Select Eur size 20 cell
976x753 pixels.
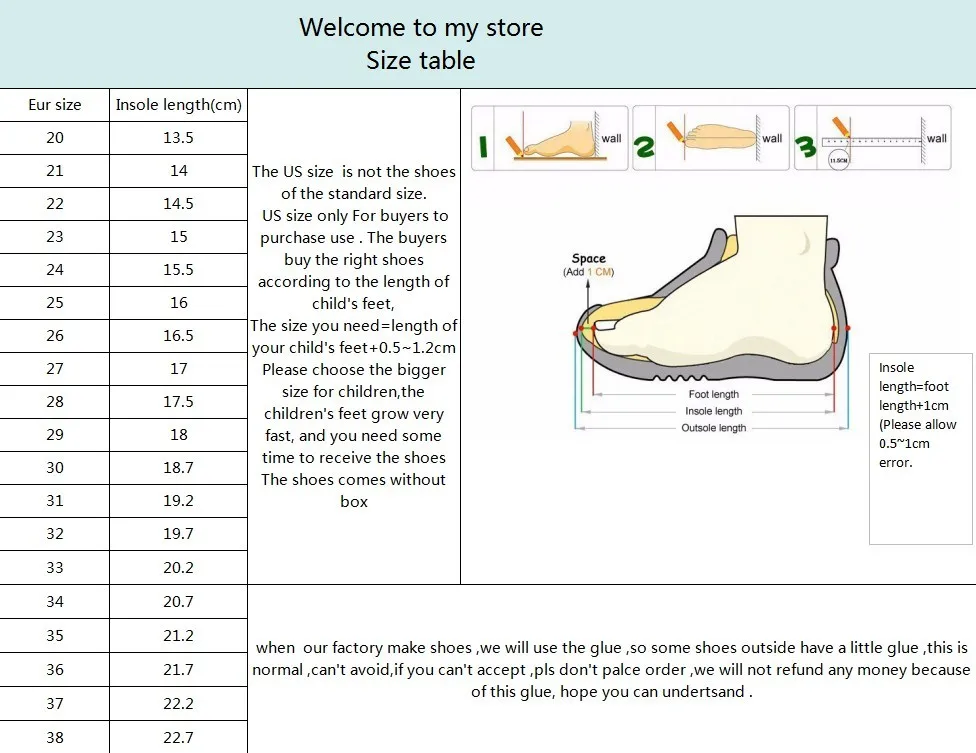55,138
